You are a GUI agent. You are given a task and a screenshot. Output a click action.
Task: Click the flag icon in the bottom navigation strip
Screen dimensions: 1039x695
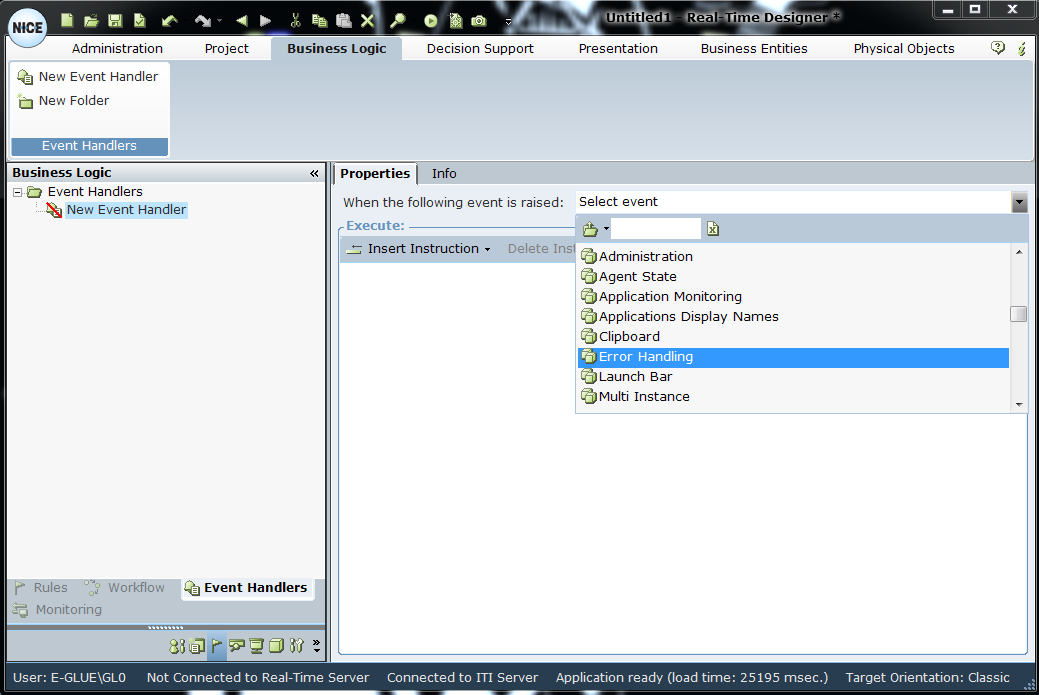click(x=217, y=646)
